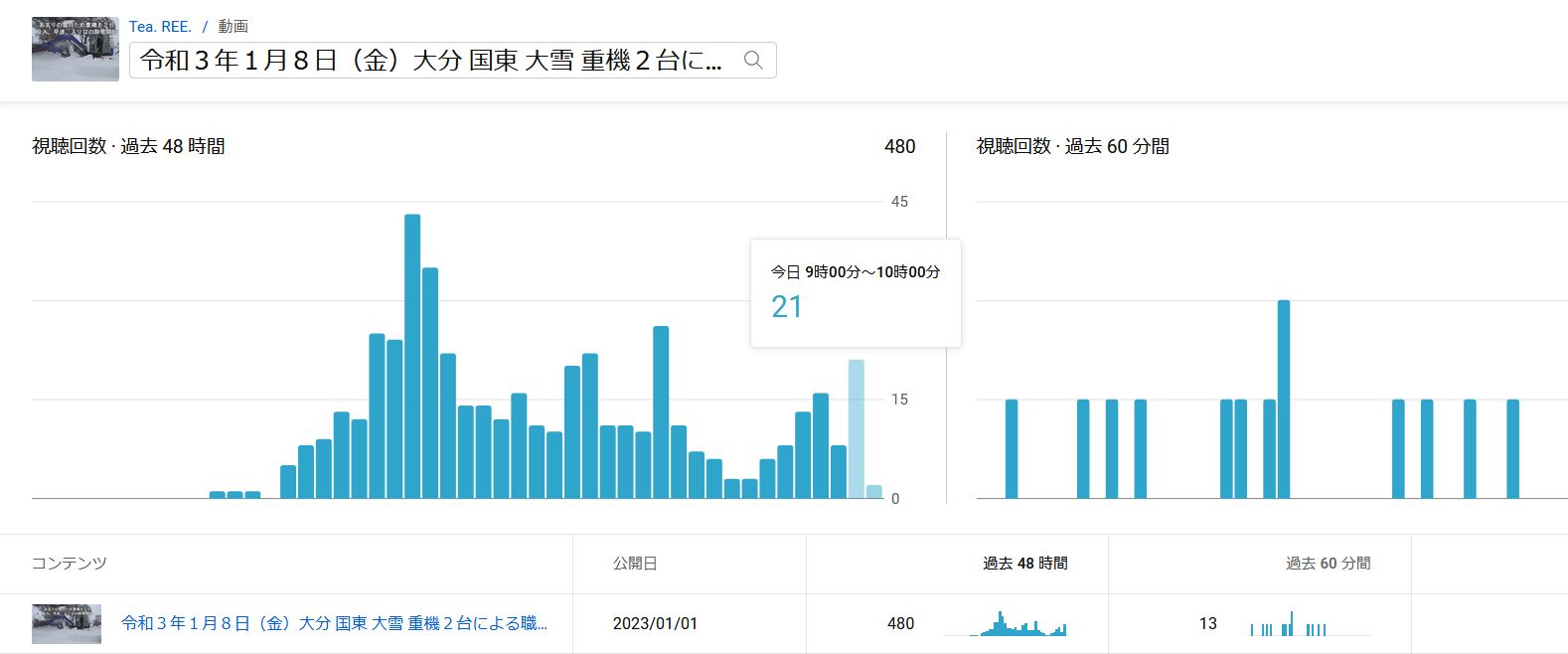Click the tallest bar in the 48-hour chart
1568x654 pixels.
(412, 356)
